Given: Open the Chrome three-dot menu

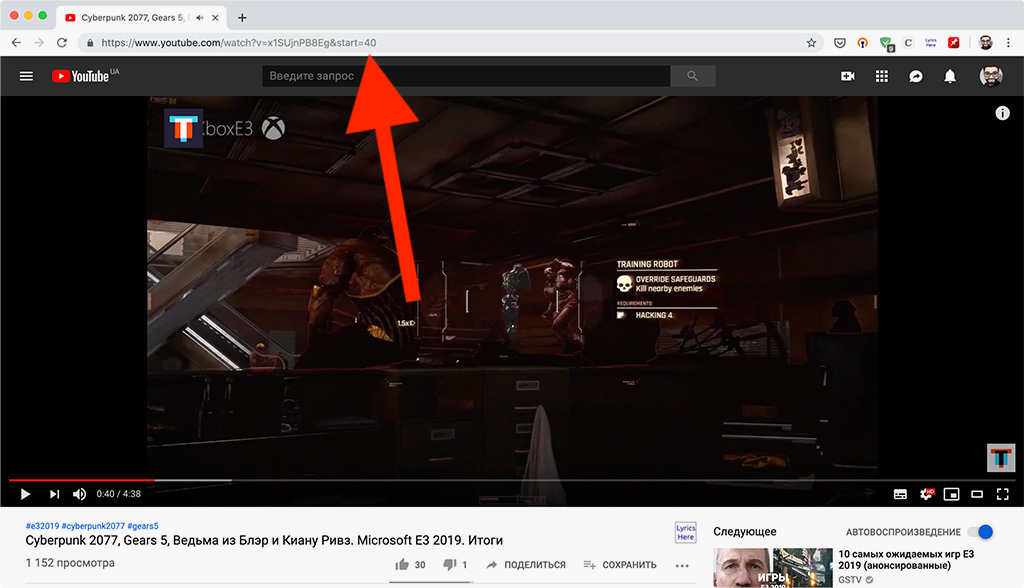Looking at the screenshot, I should pyautogui.click(x=1008, y=42).
